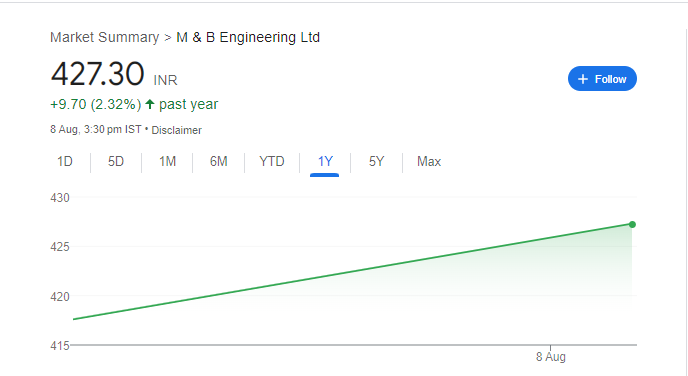Switch chart to 1D range

tap(65, 161)
